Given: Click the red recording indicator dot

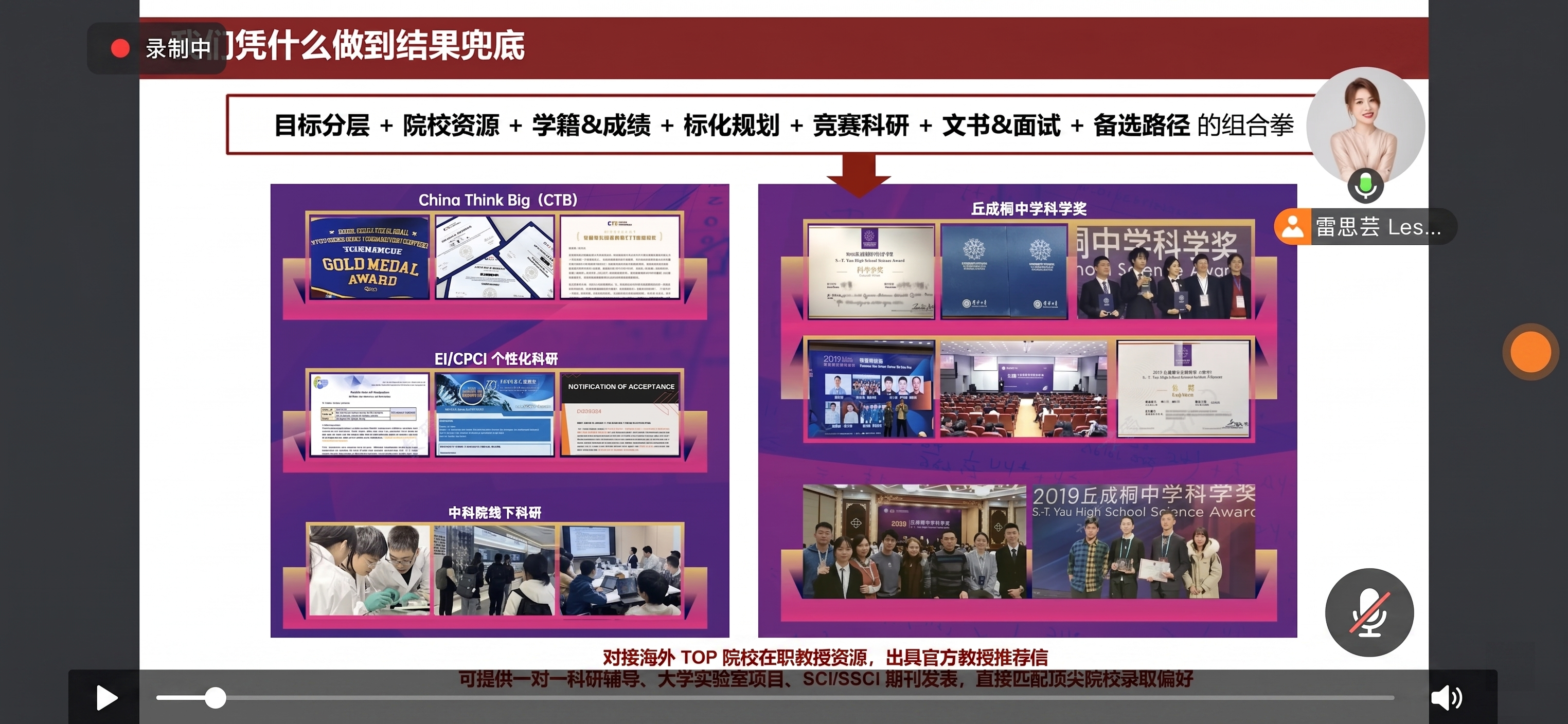Looking at the screenshot, I should (120, 49).
